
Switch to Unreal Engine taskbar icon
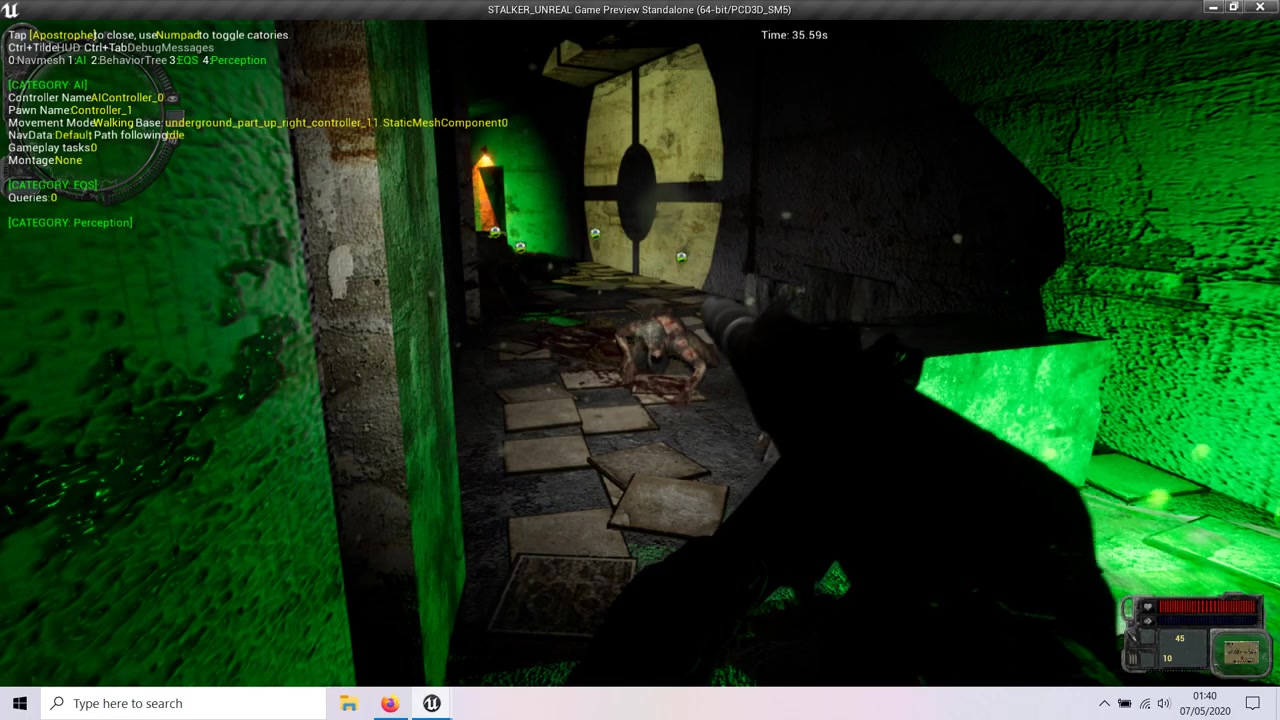tap(431, 703)
